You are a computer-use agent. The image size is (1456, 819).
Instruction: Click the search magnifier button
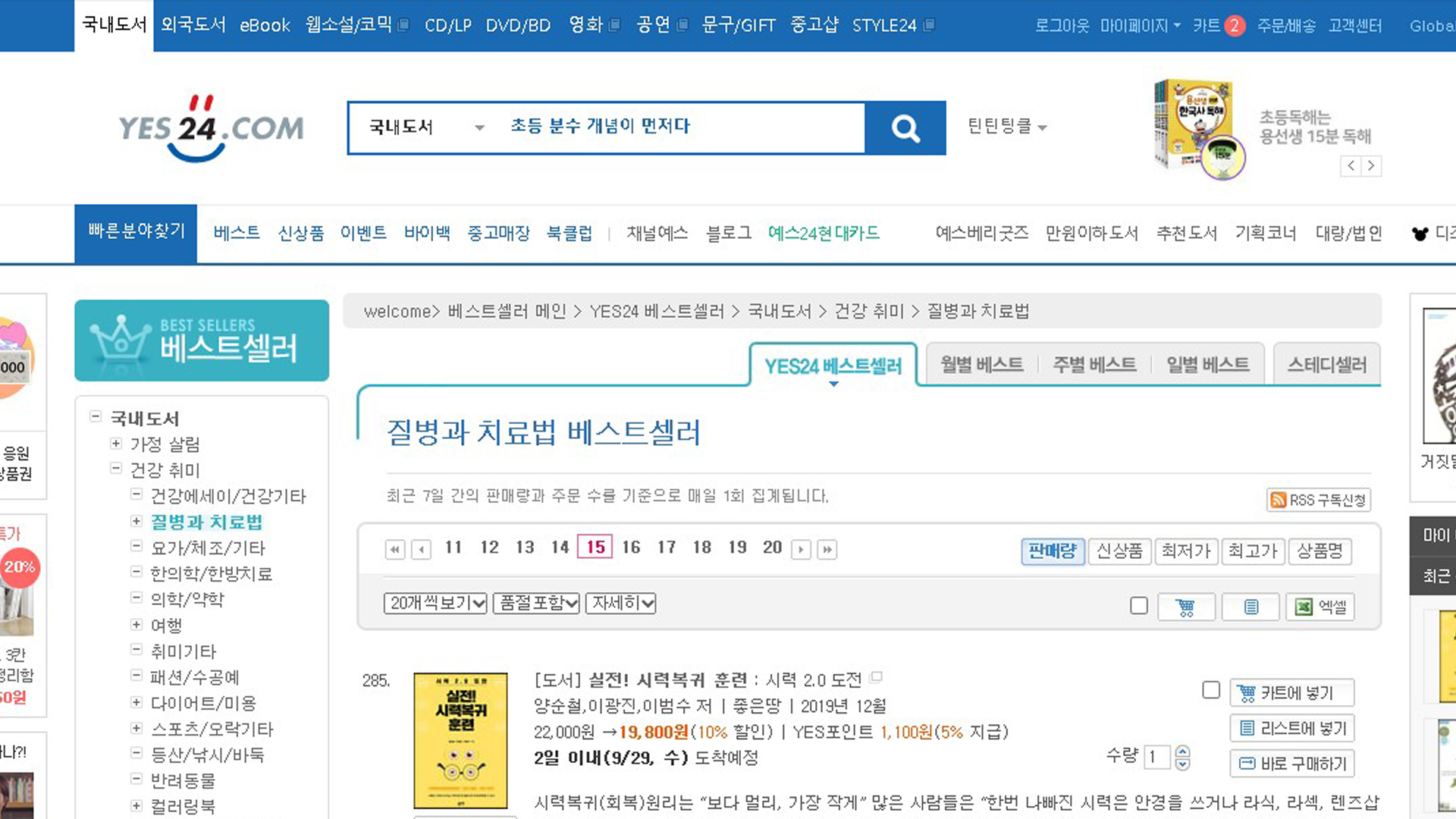click(x=905, y=128)
